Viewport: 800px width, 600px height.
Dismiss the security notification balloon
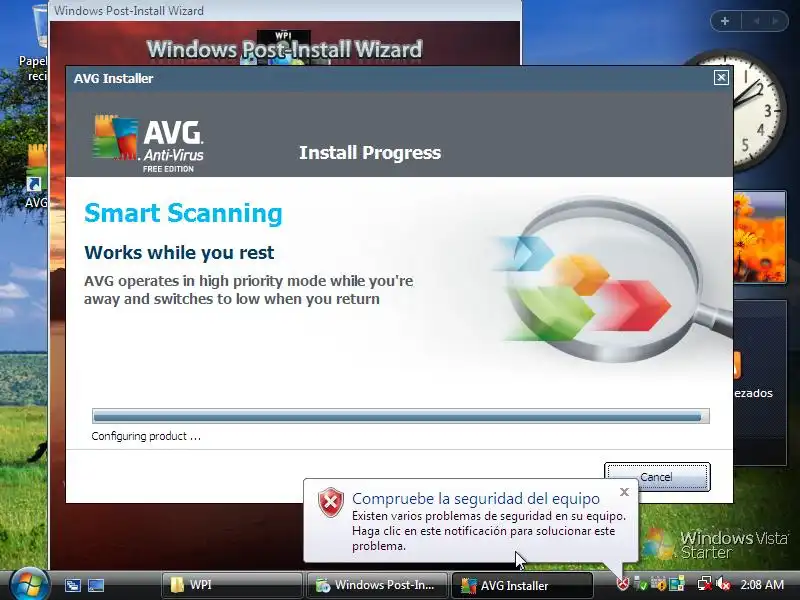pyautogui.click(x=624, y=492)
